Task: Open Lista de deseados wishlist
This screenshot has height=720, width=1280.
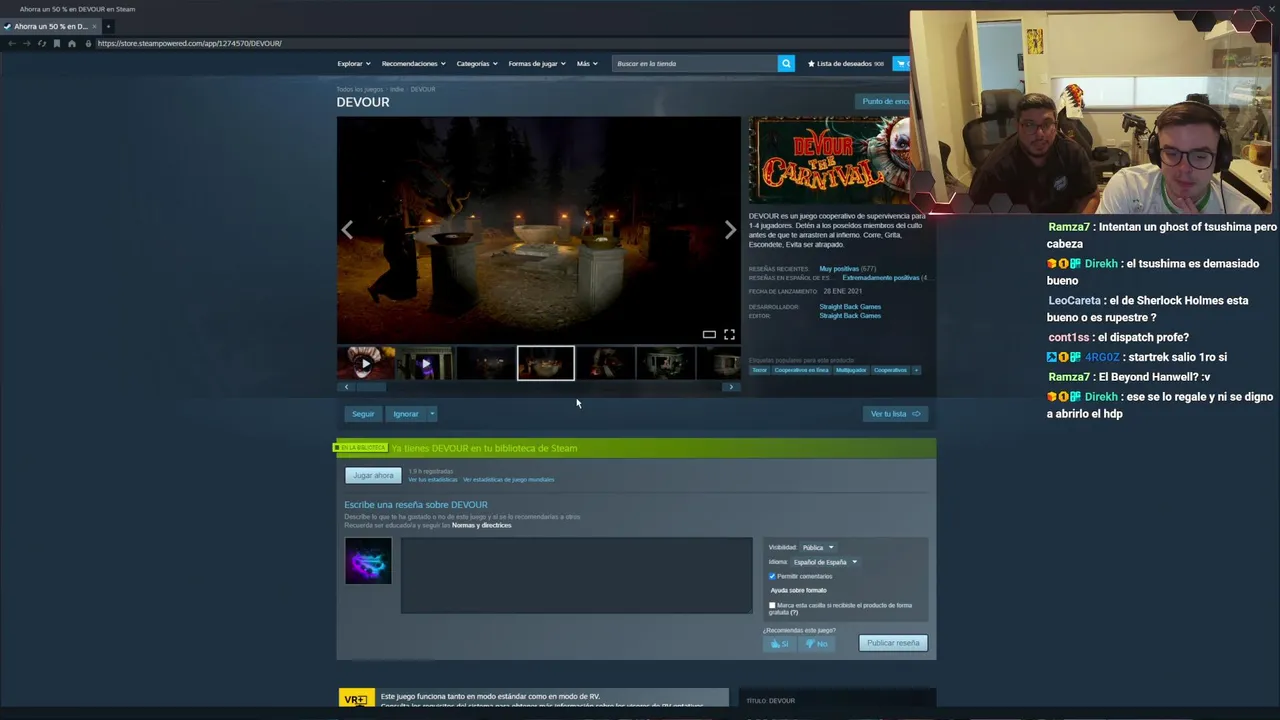Action: 846,63
